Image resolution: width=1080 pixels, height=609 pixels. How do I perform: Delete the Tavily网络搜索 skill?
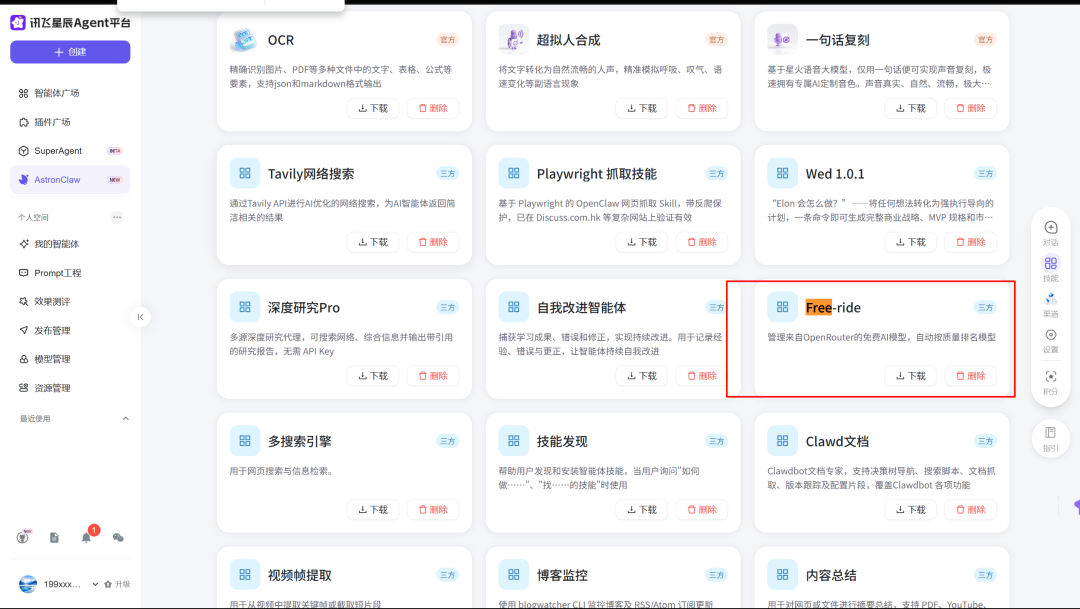[433, 242]
